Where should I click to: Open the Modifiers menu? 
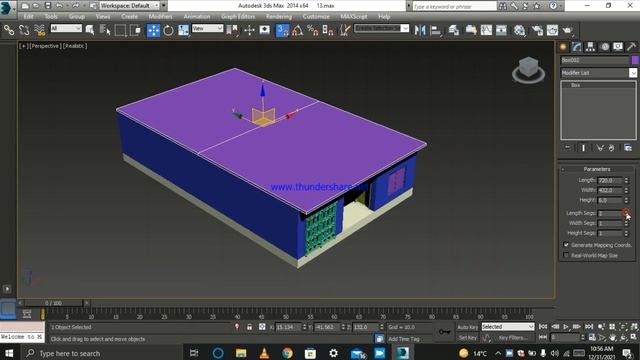(x=160, y=16)
